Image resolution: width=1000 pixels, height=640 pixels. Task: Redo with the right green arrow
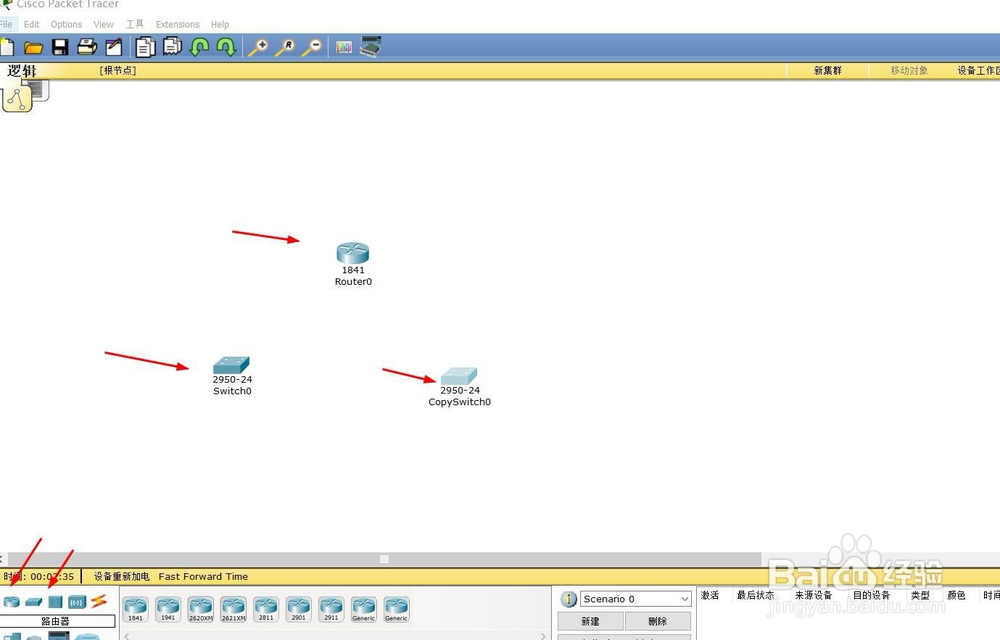(x=226, y=47)
